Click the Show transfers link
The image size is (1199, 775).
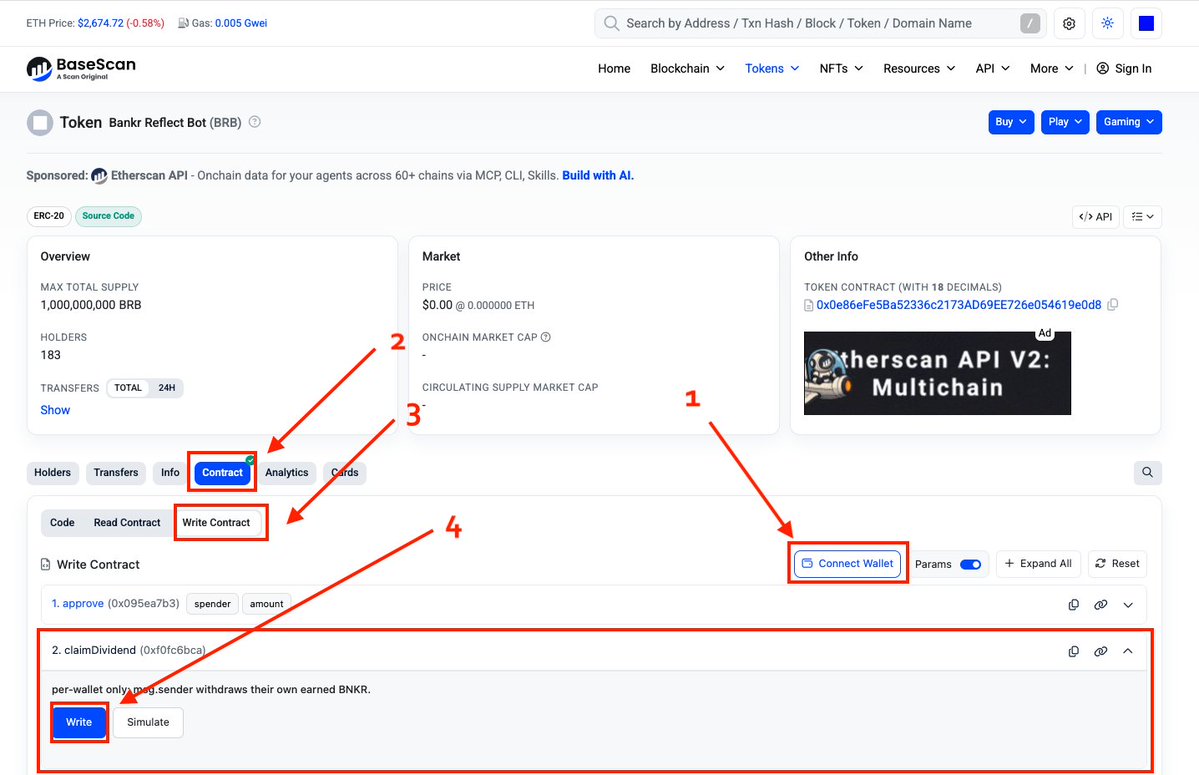55,410
